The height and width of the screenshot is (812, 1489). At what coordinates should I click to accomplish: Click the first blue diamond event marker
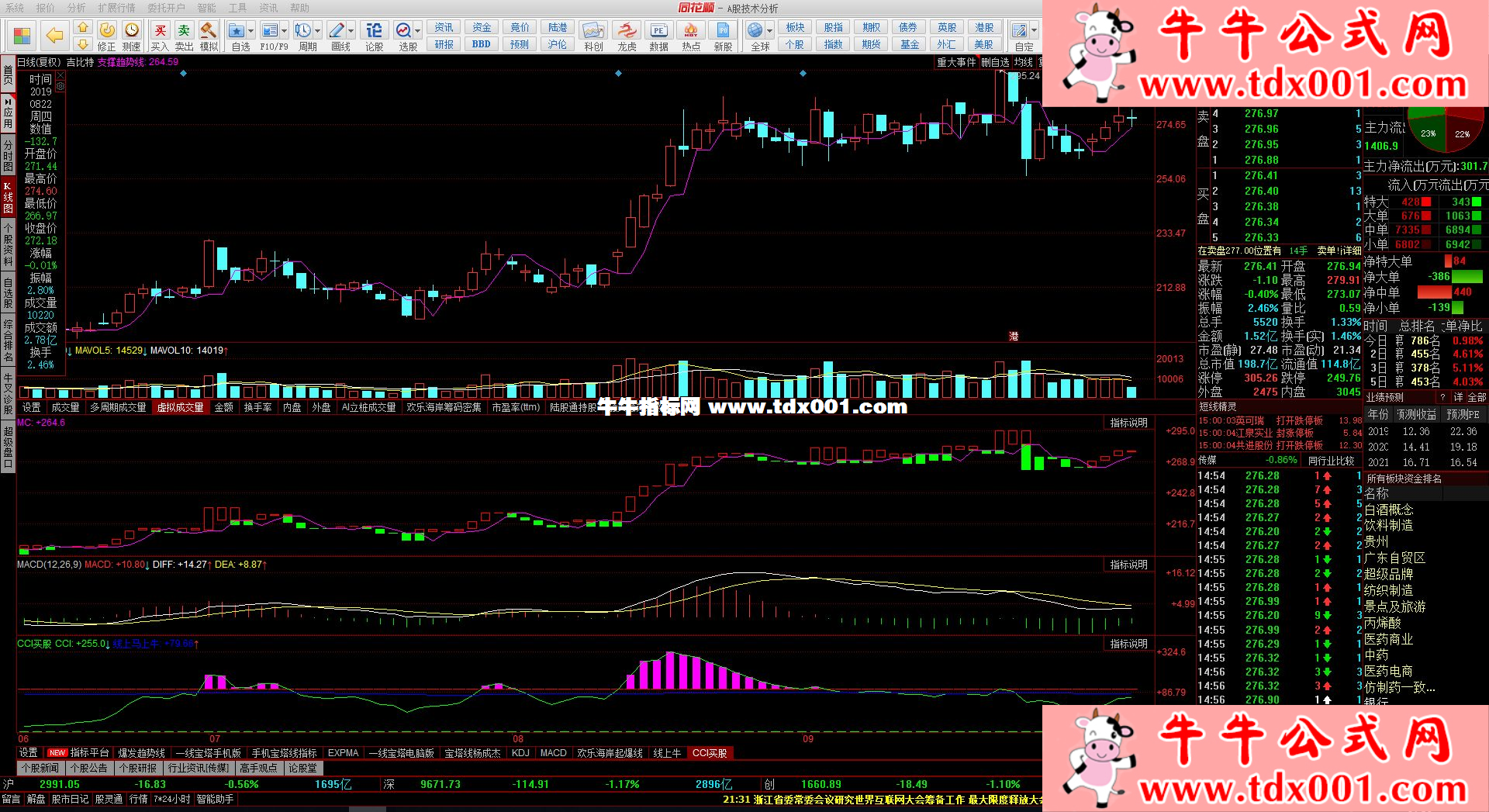[x=183, y=74]
